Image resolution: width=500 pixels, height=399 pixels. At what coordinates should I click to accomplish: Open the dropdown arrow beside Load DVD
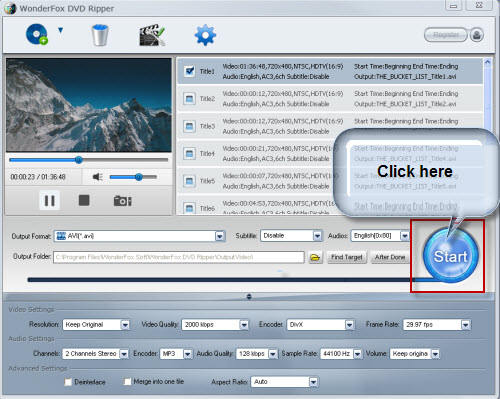coord(60,30)
